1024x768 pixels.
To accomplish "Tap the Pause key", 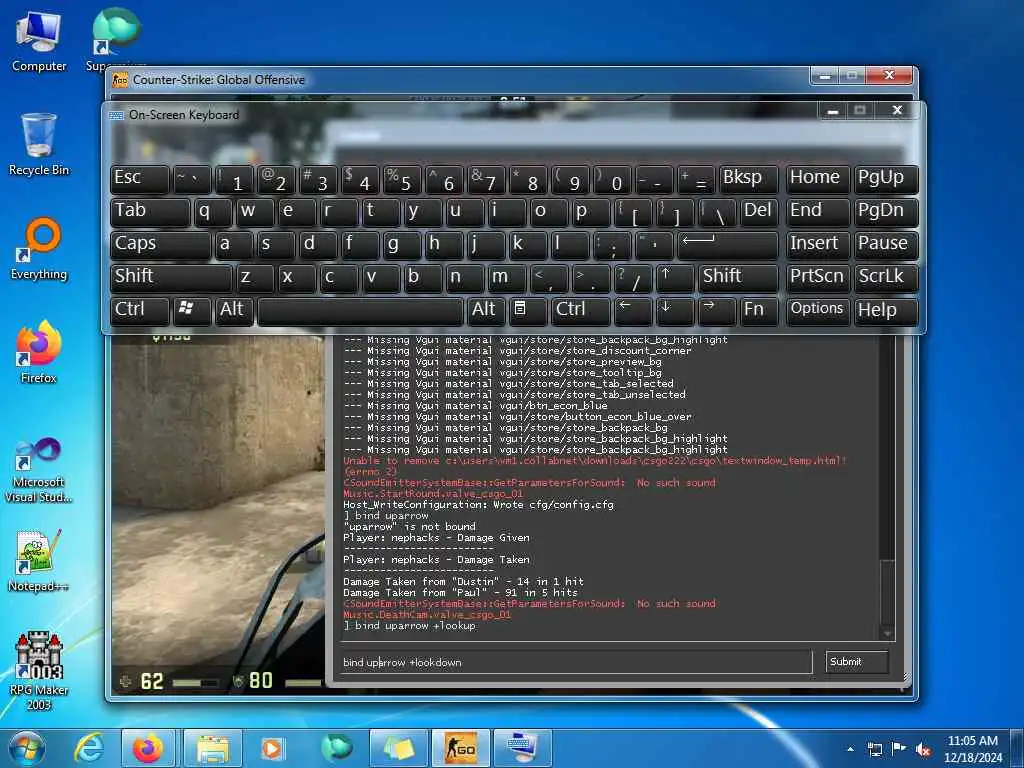I will pyautogui.click(x=886, y=244).
